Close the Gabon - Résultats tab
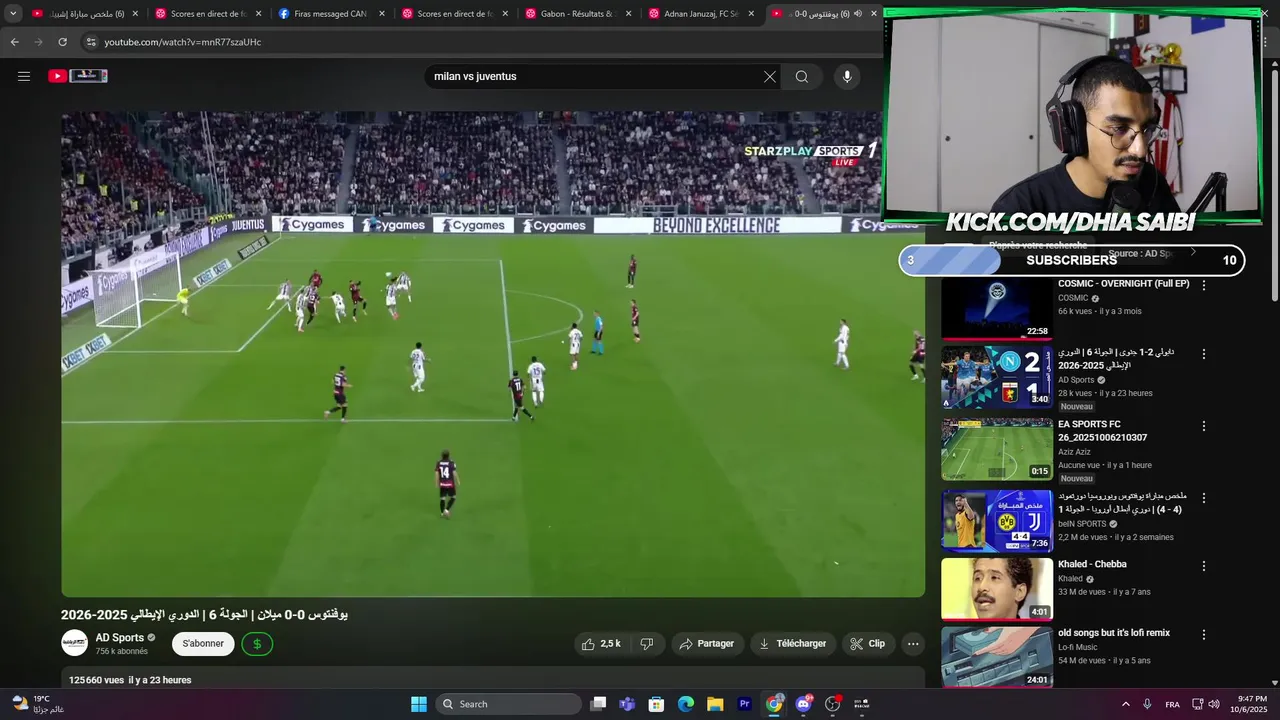Viewport: 1280px width, 720px height. (x=628, y=14)
